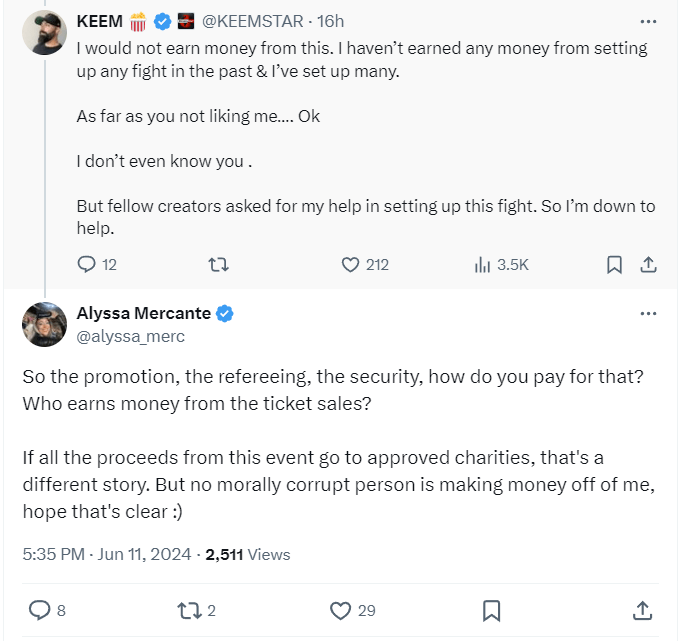The width and height of the screenshot is (678, 641).
Task: Bookmark Alyssa Mercante's tweet
Action: pyautogui.click(x=491, y=610)
